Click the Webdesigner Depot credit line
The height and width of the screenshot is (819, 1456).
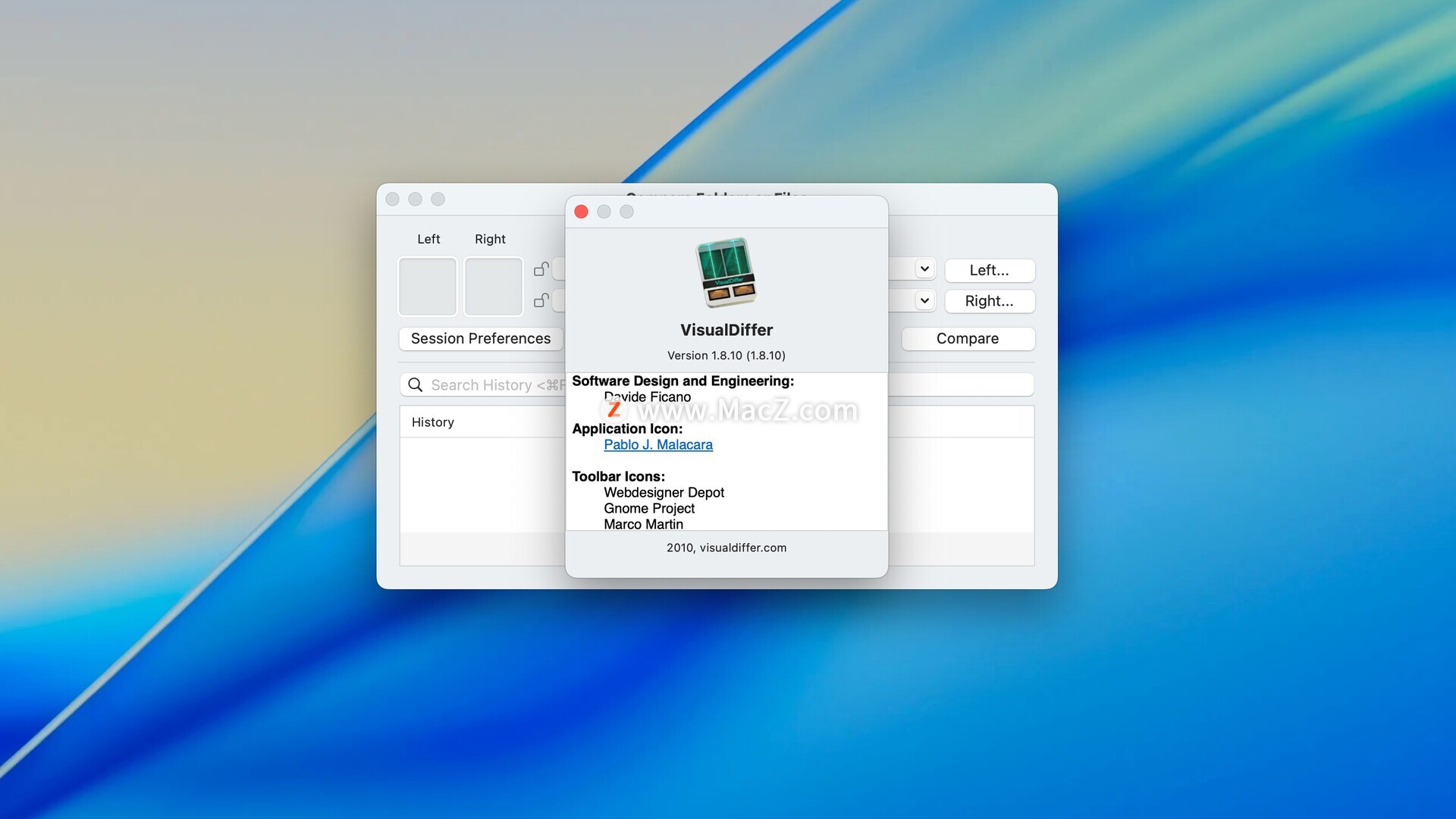[x=664, y=492]
